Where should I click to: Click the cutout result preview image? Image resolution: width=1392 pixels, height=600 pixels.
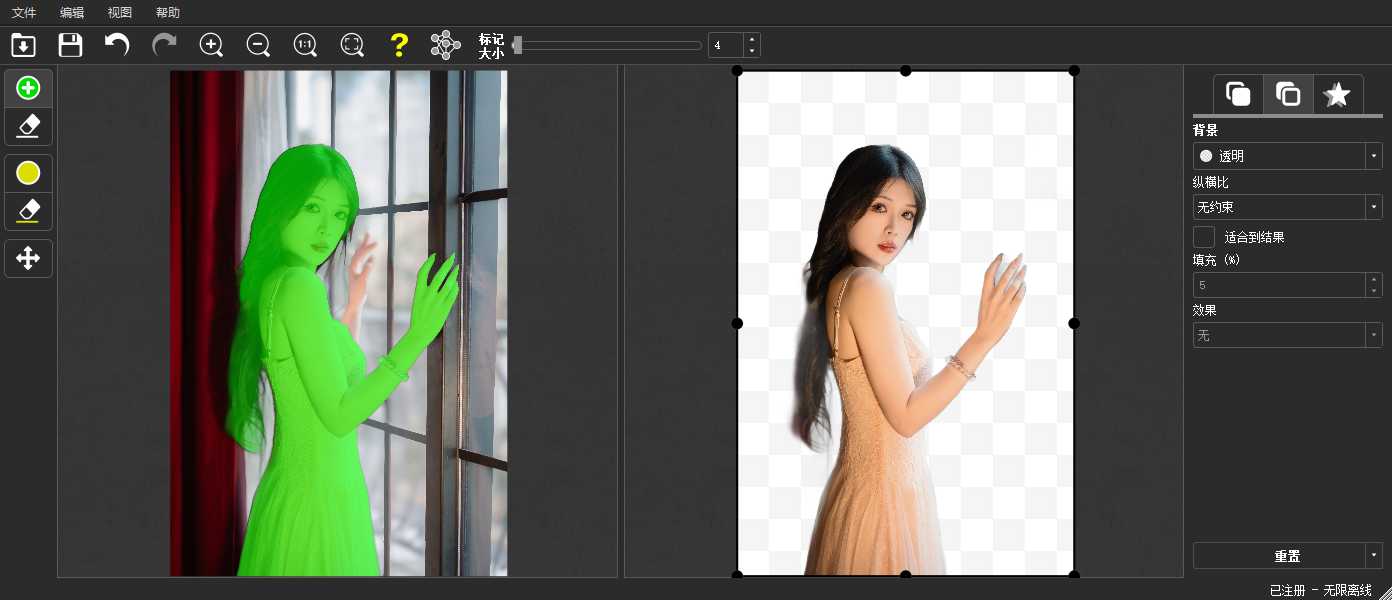[x=905, y=323]
